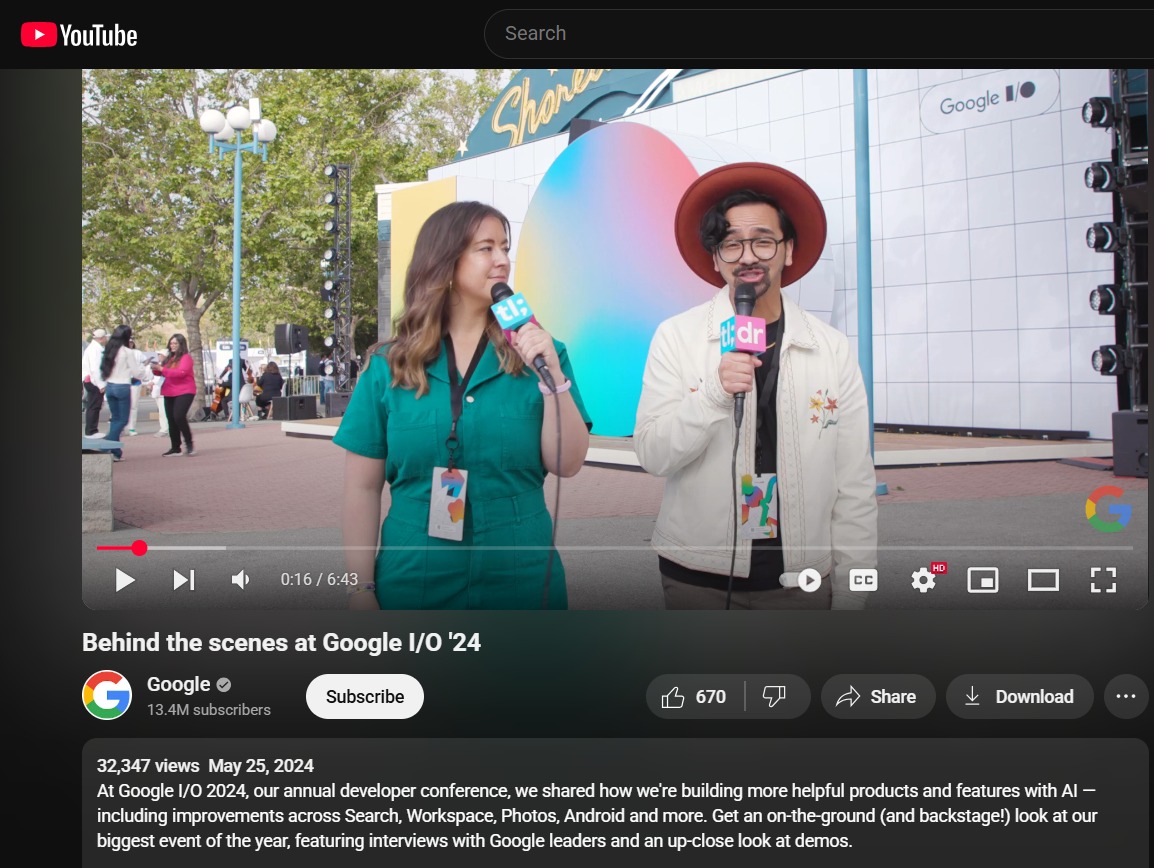Viewport: 1154px width, 868px height.
Task: Click inside the Search field
Action: tap(700, 33)
